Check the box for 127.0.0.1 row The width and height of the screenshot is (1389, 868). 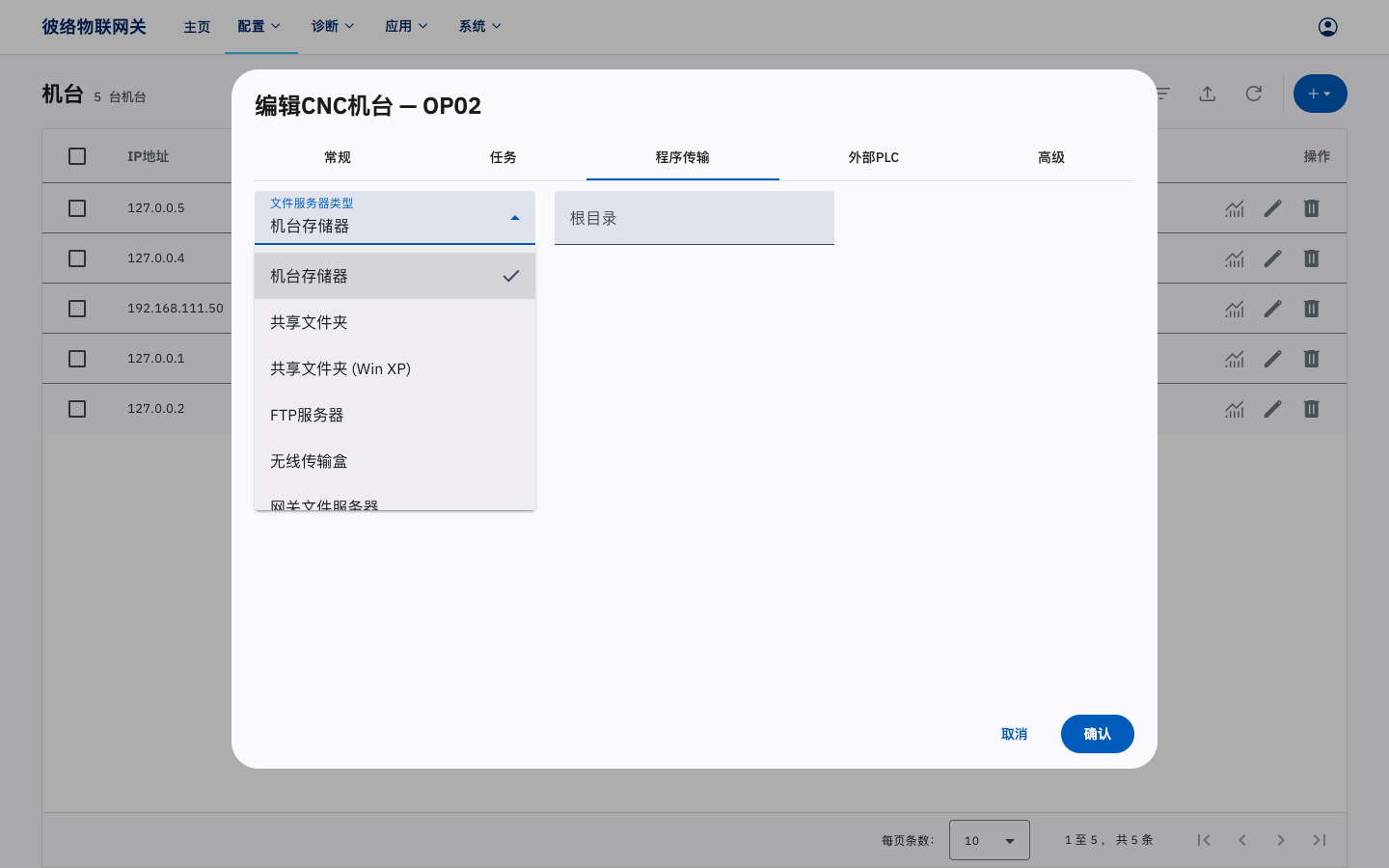77,359
